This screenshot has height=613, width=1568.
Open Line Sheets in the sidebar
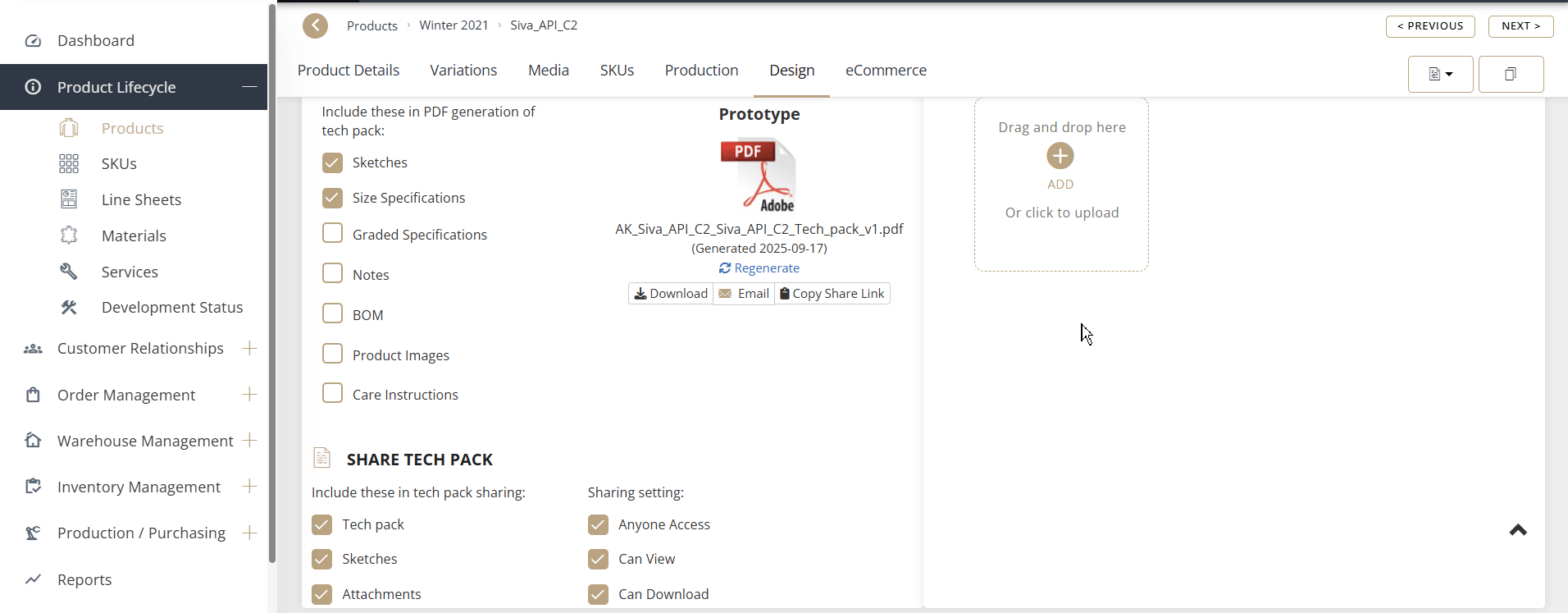click(141, 200)
